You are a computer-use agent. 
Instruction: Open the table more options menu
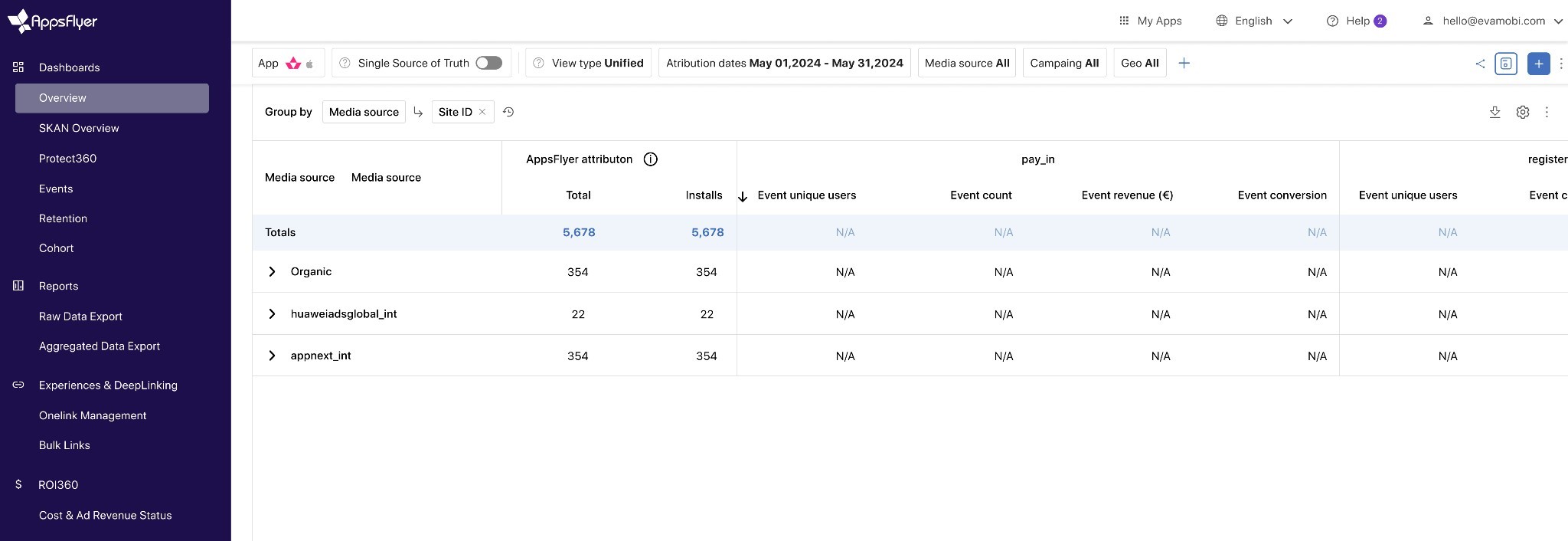pos(1547,112)
